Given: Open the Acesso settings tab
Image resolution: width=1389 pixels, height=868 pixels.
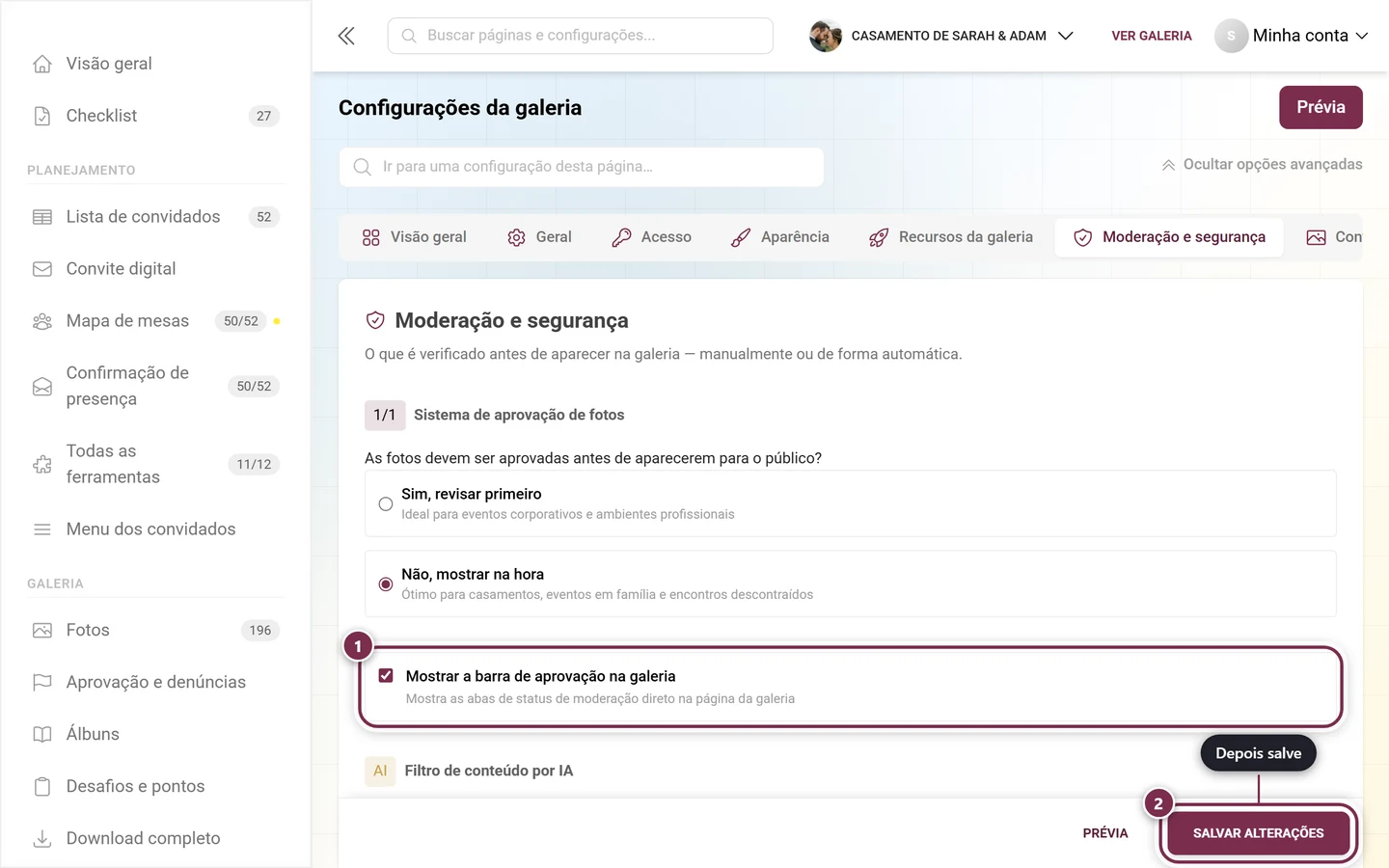Looking at the screenshot, I should pos(652,237).
